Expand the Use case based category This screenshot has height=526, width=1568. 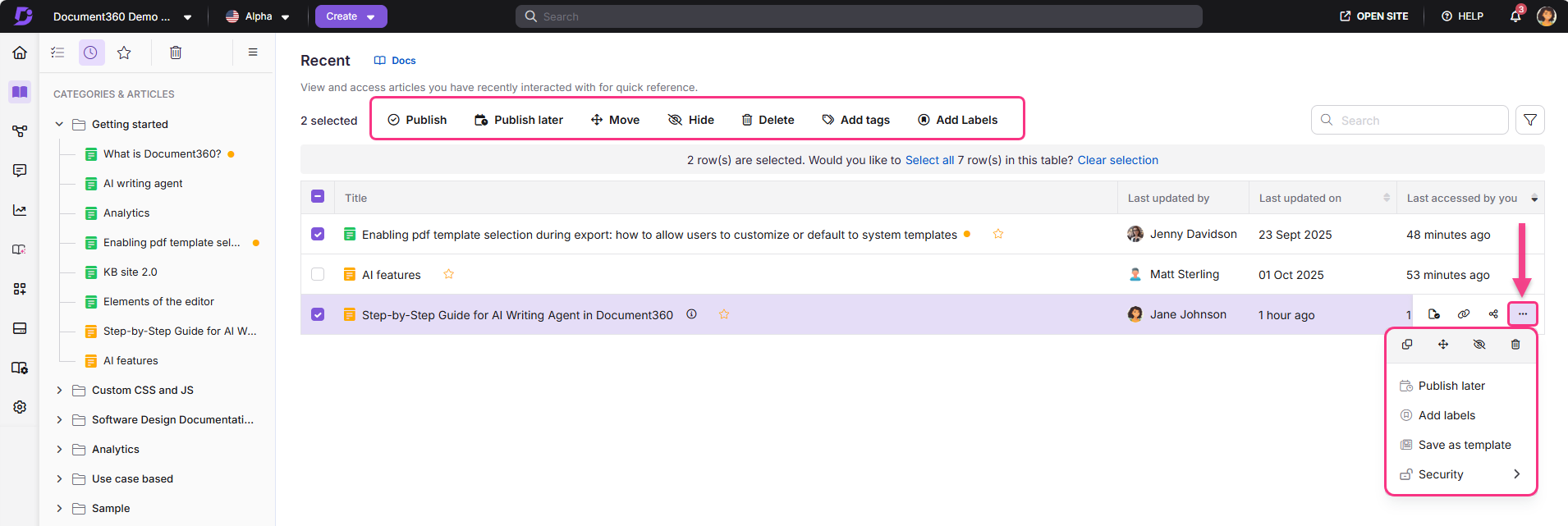coord(59,478)
